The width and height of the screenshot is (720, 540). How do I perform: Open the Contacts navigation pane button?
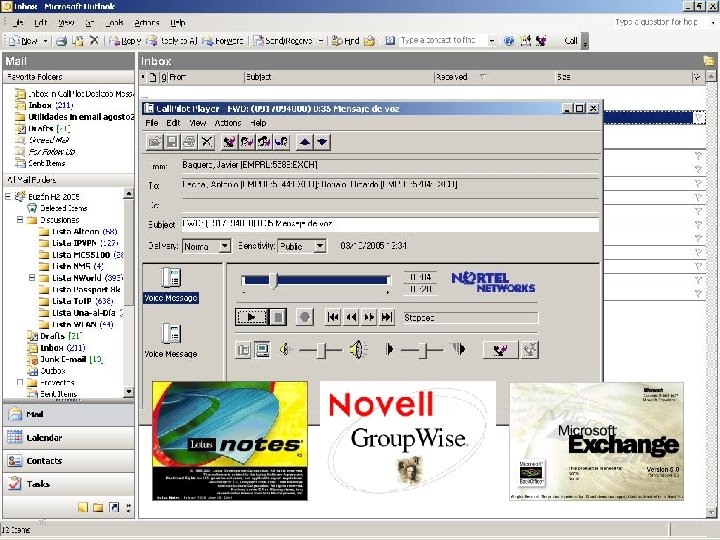coord(69,461)
